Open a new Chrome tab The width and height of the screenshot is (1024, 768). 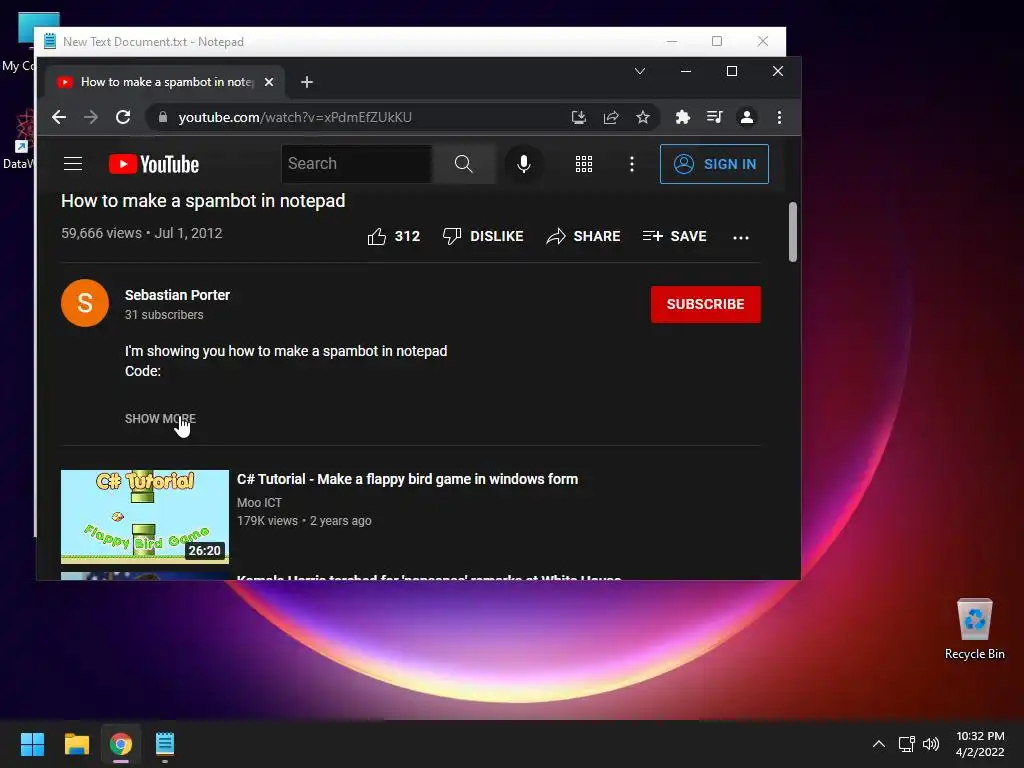(x=307, y=82)
